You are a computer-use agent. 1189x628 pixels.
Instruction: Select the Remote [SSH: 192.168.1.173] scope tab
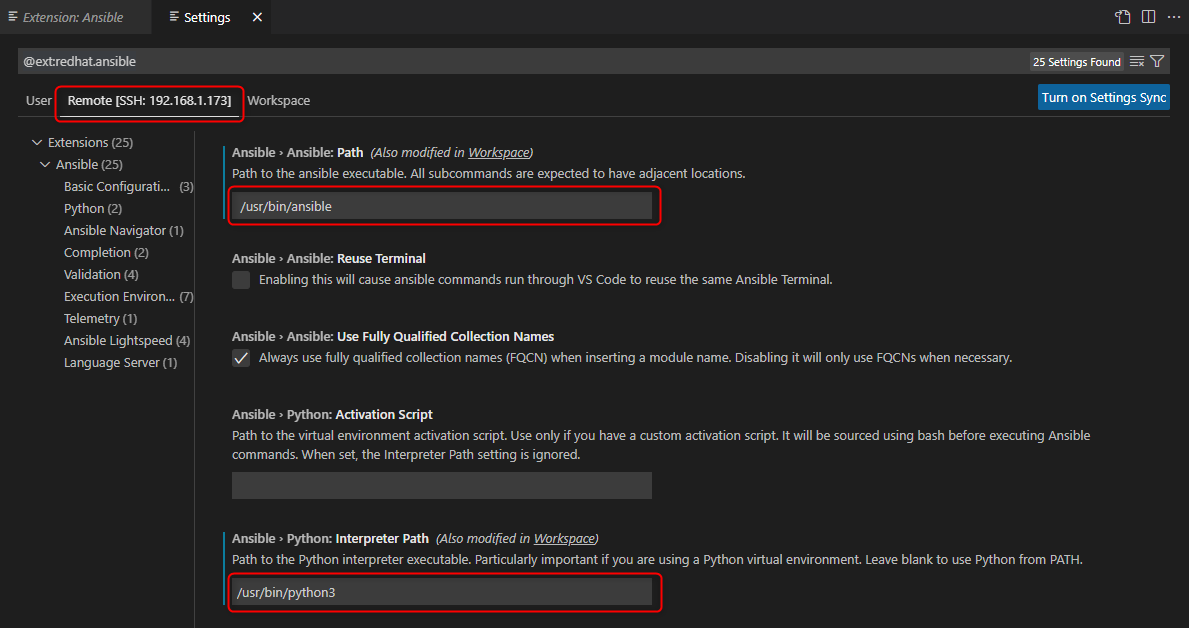click(x=149, y=100)
